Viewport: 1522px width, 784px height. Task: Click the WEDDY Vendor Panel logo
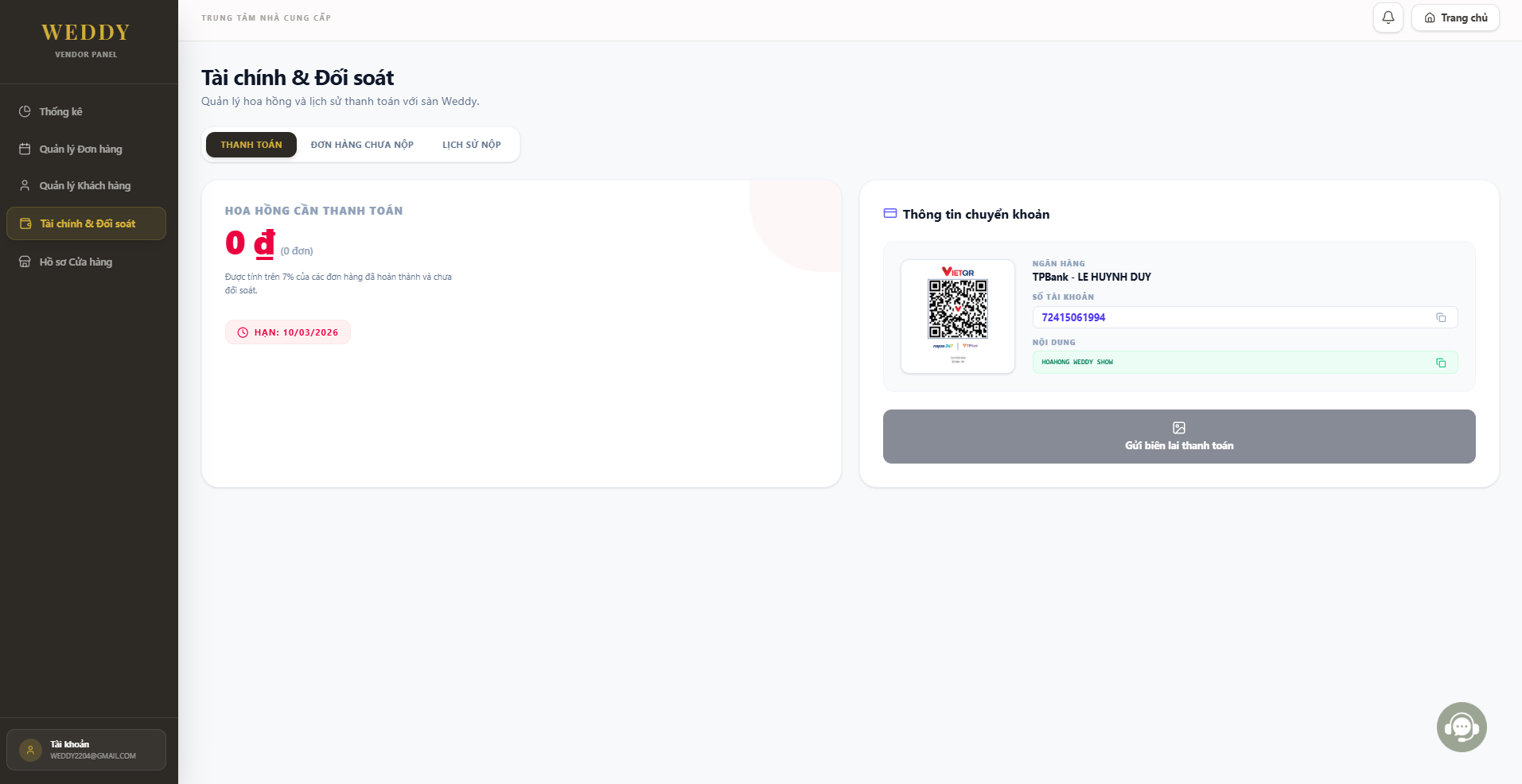click(86, 40)
